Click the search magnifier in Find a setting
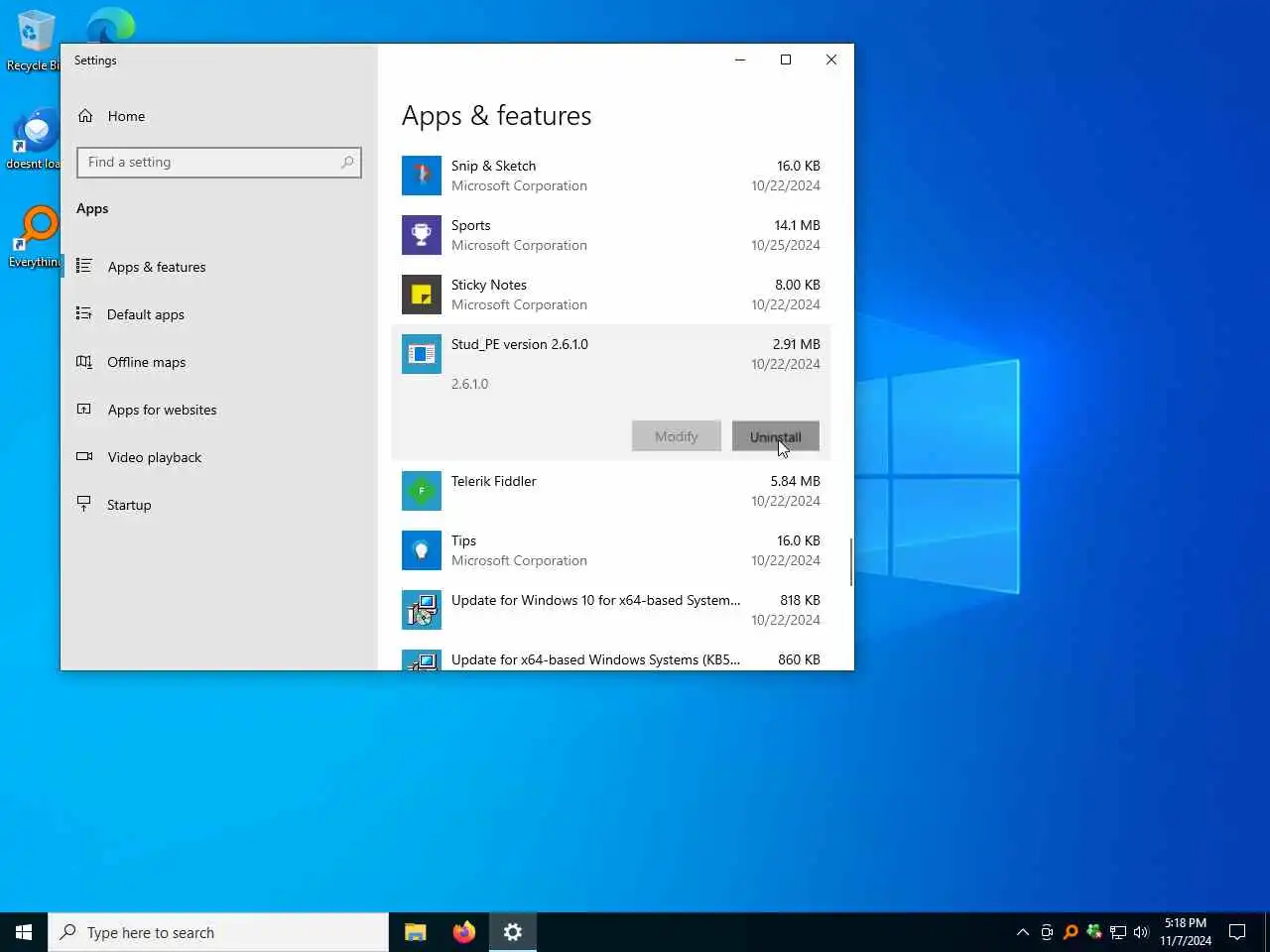Screen dimensions: 1270x952 (x=347, y=163)
